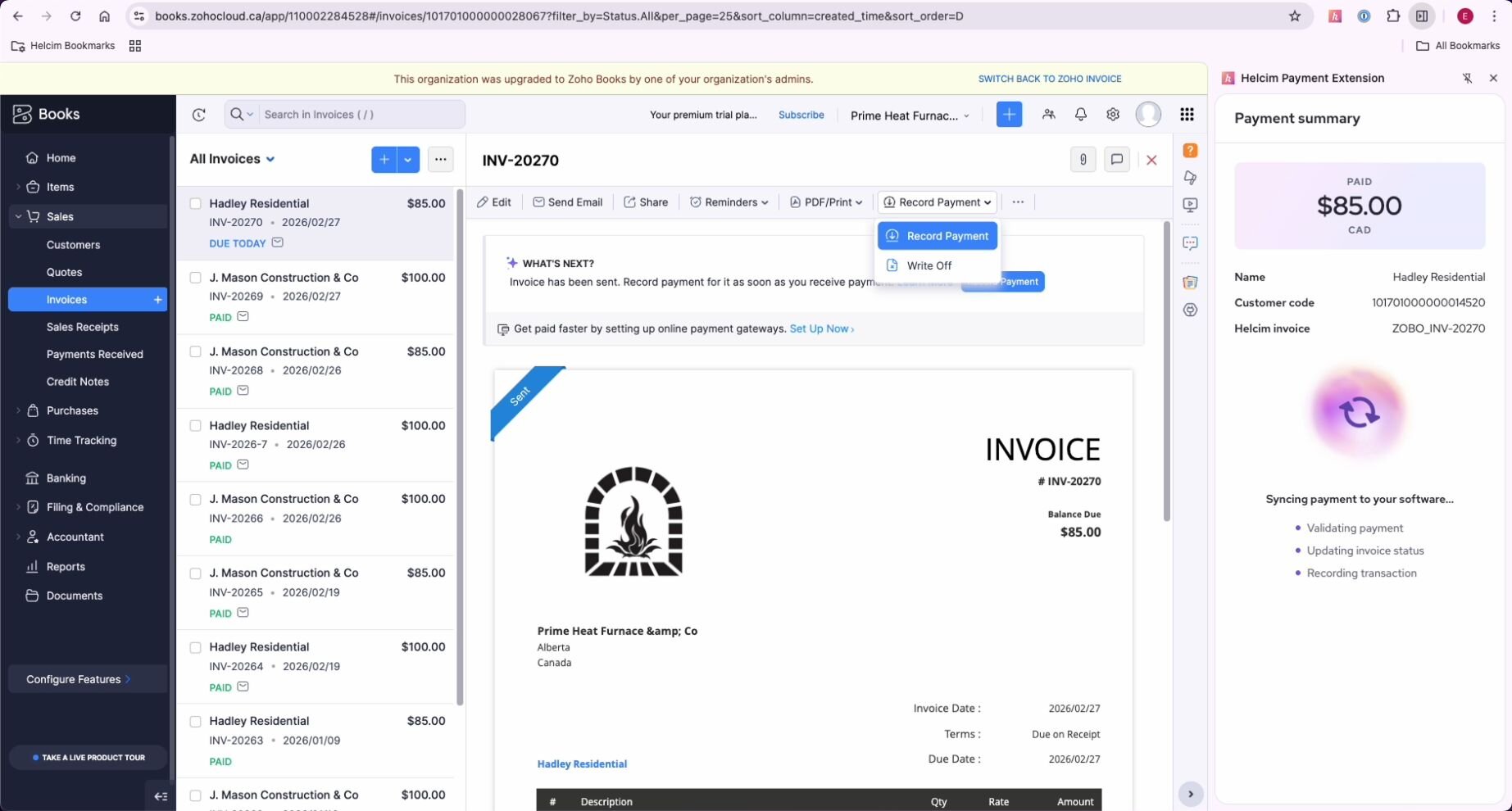Image resolution: width=1512 pixels, height=811 pixels.
Task: Unpin the Helcim Payment Extension panel
Action: click(1467, 78)
